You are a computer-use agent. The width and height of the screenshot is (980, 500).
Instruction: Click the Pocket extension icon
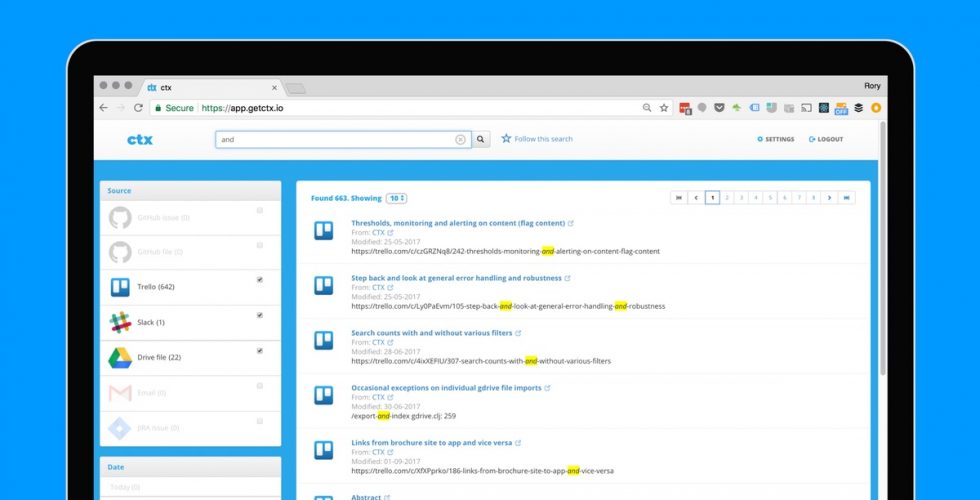click(x=719, y=108)
